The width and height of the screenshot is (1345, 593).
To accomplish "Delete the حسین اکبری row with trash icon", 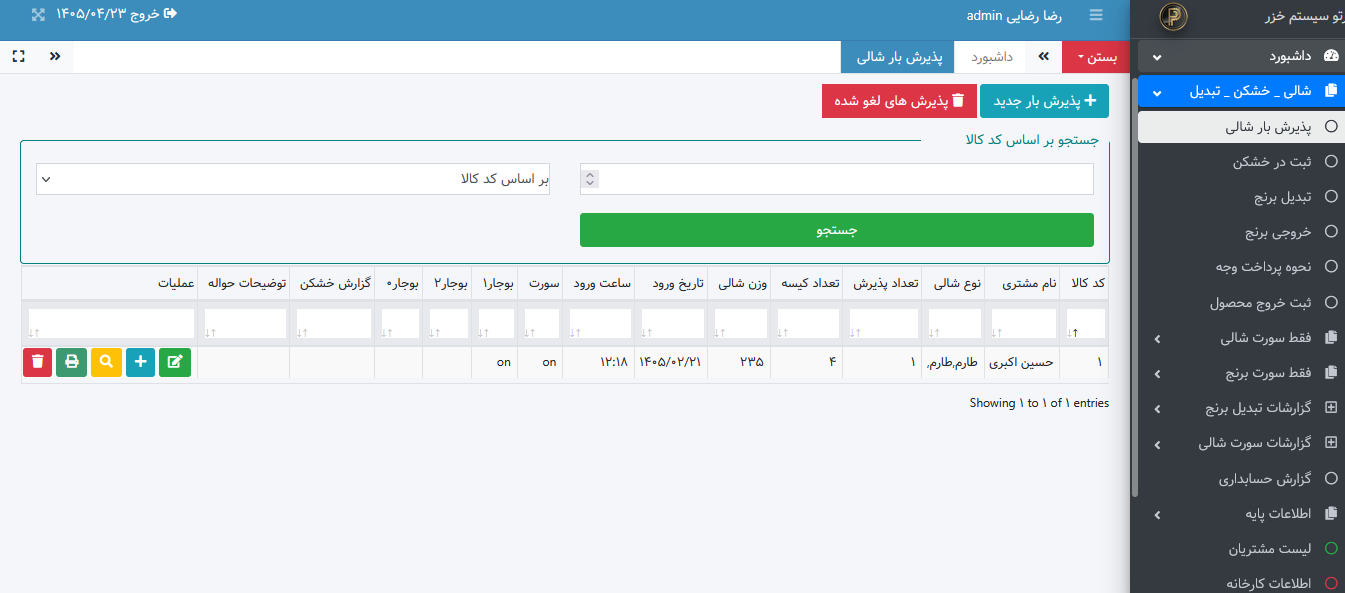I will [x=38, y=362].
